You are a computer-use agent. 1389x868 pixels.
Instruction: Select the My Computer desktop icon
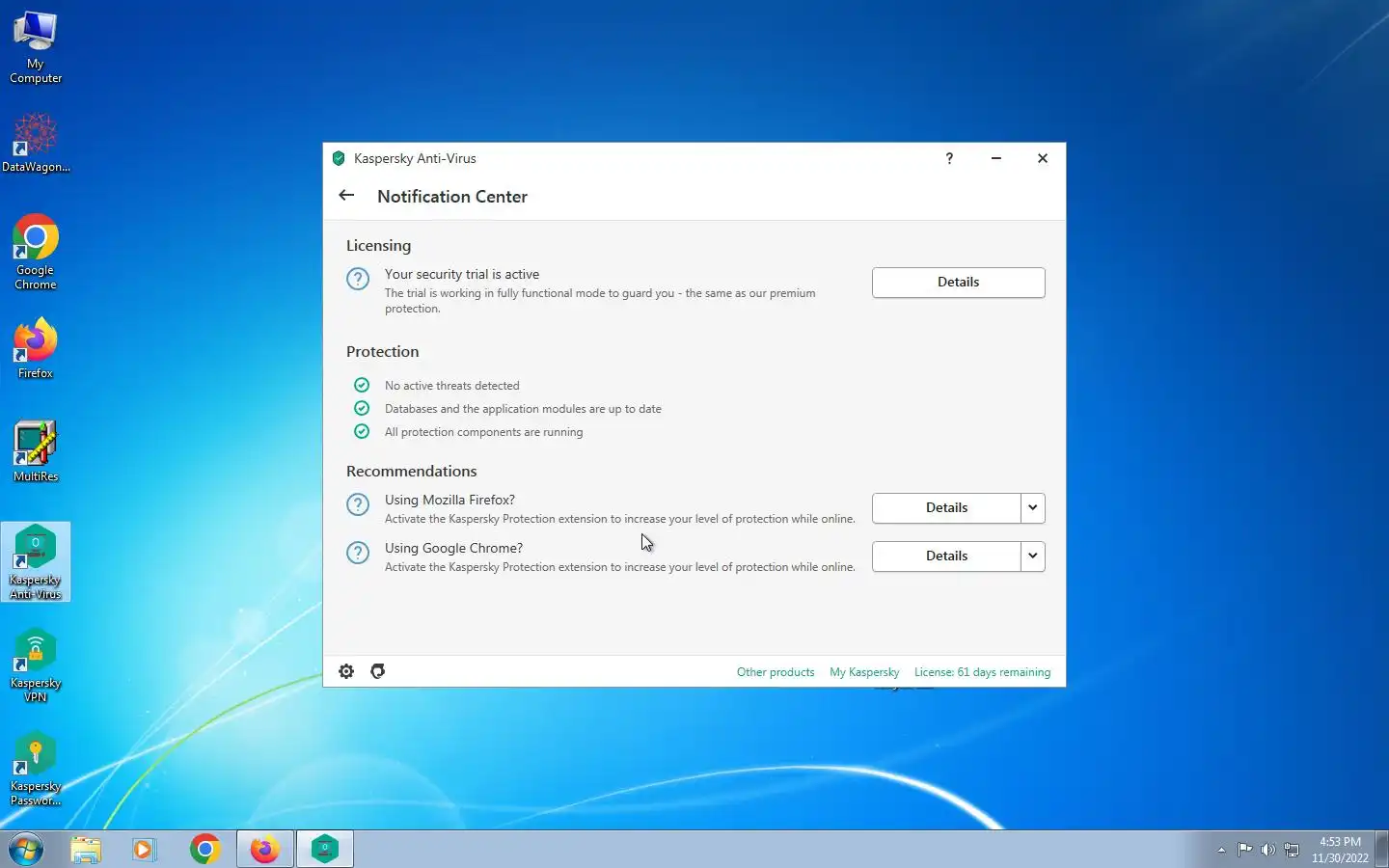pyautogui.click(x=36, y=47)
